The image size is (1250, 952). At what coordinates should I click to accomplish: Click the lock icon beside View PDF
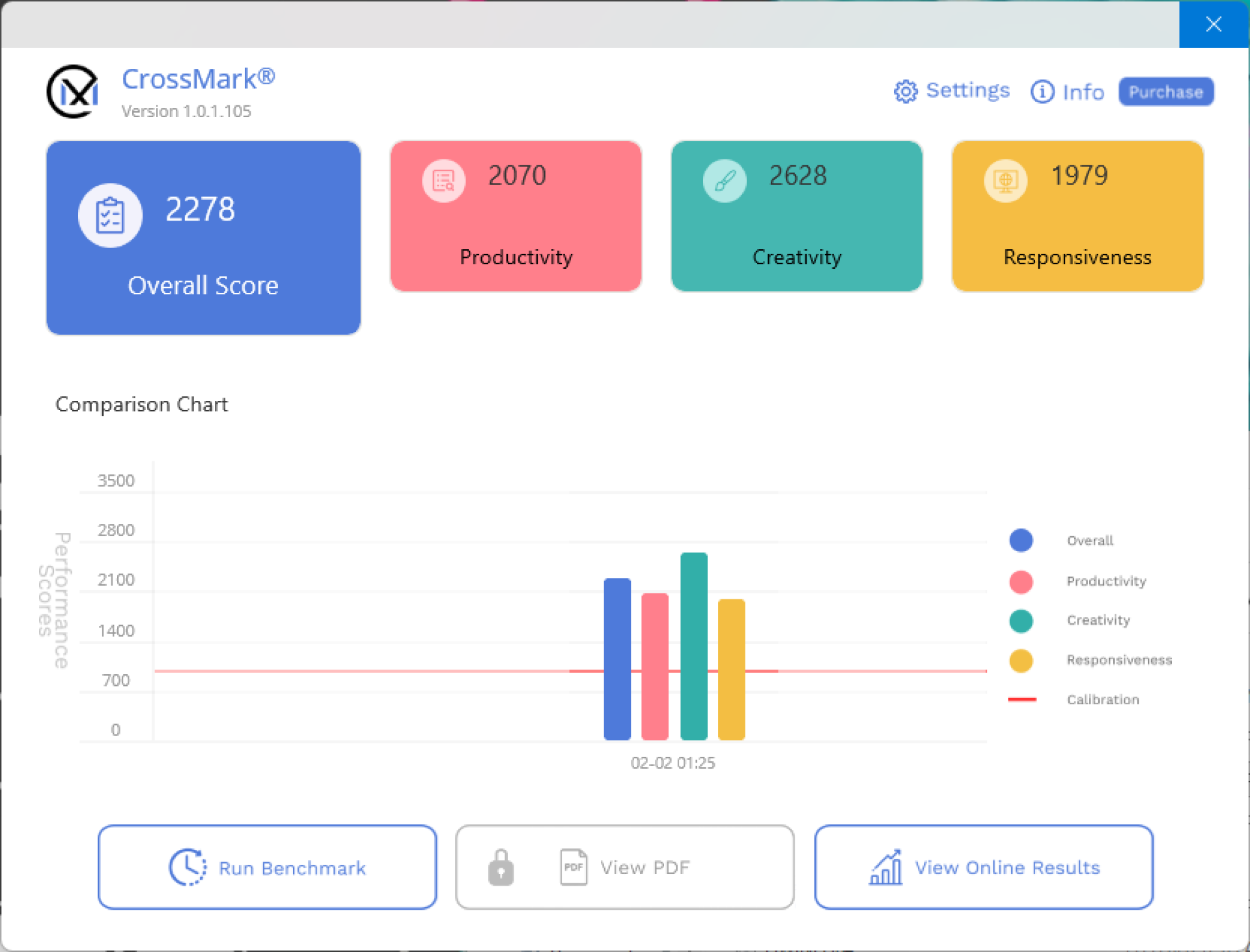[501, 867]
